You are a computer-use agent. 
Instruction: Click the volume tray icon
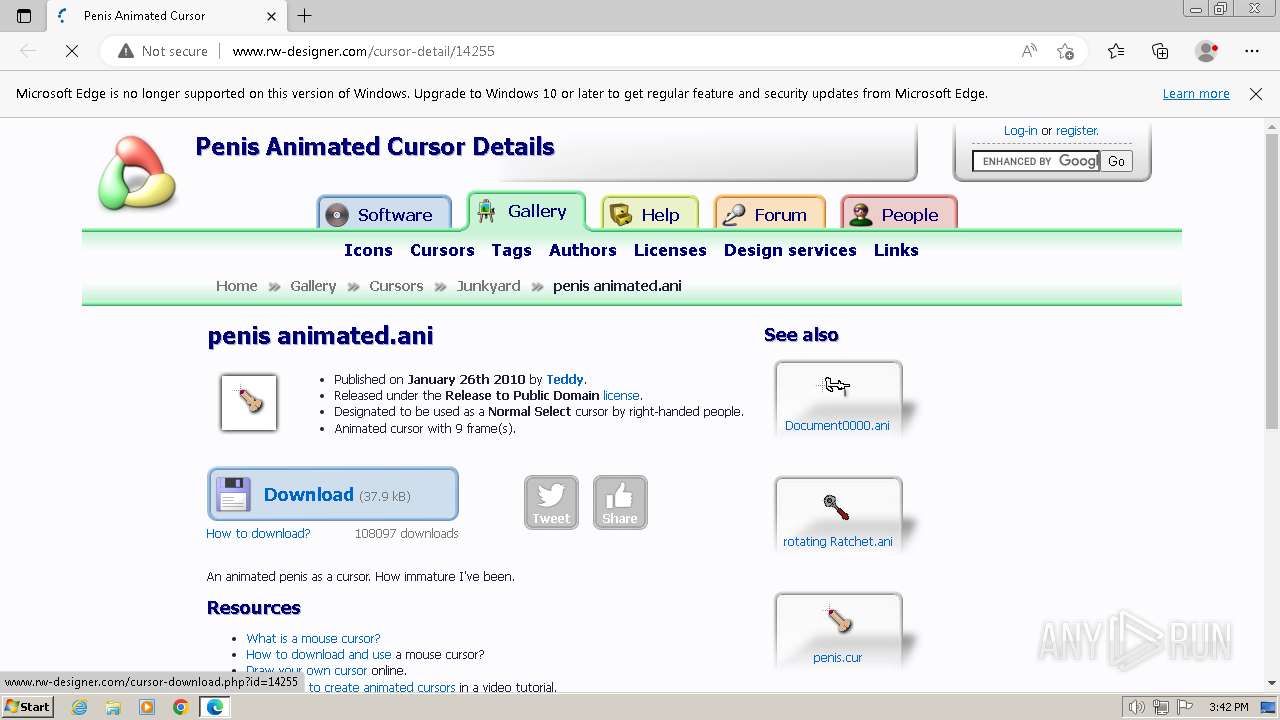1138,707
